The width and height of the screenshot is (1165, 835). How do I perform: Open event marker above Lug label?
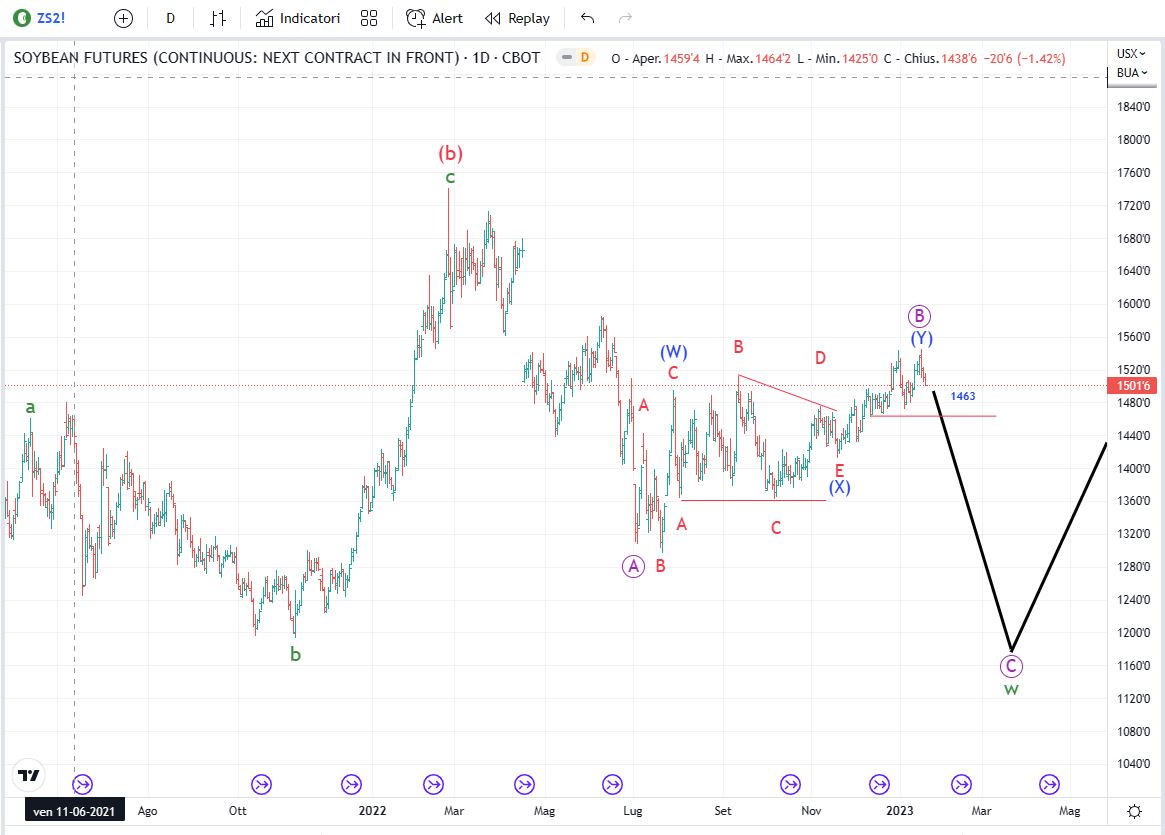click(x=612, y=784)
